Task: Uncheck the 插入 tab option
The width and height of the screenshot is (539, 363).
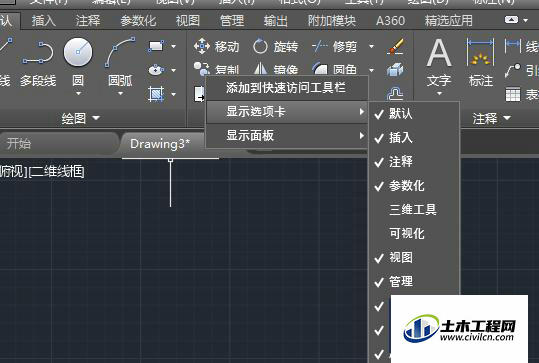Action: (414, 138)
